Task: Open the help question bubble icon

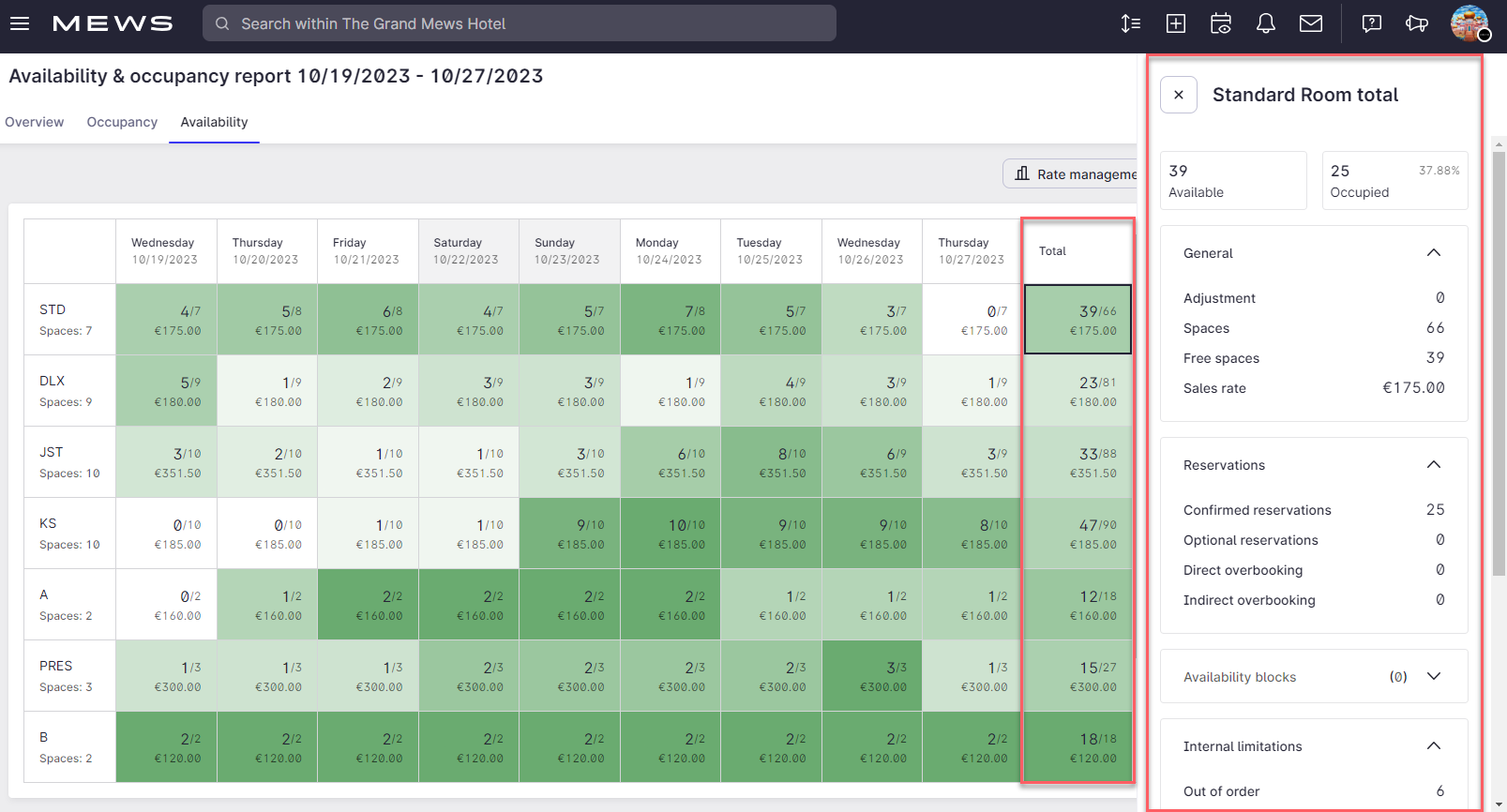Action: 1372,23
